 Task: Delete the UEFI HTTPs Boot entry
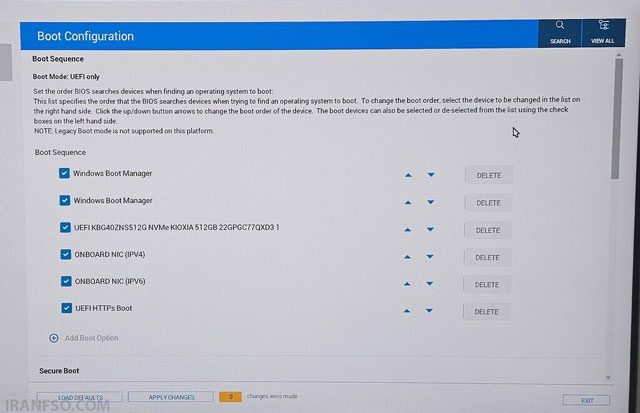coord(486,312)
